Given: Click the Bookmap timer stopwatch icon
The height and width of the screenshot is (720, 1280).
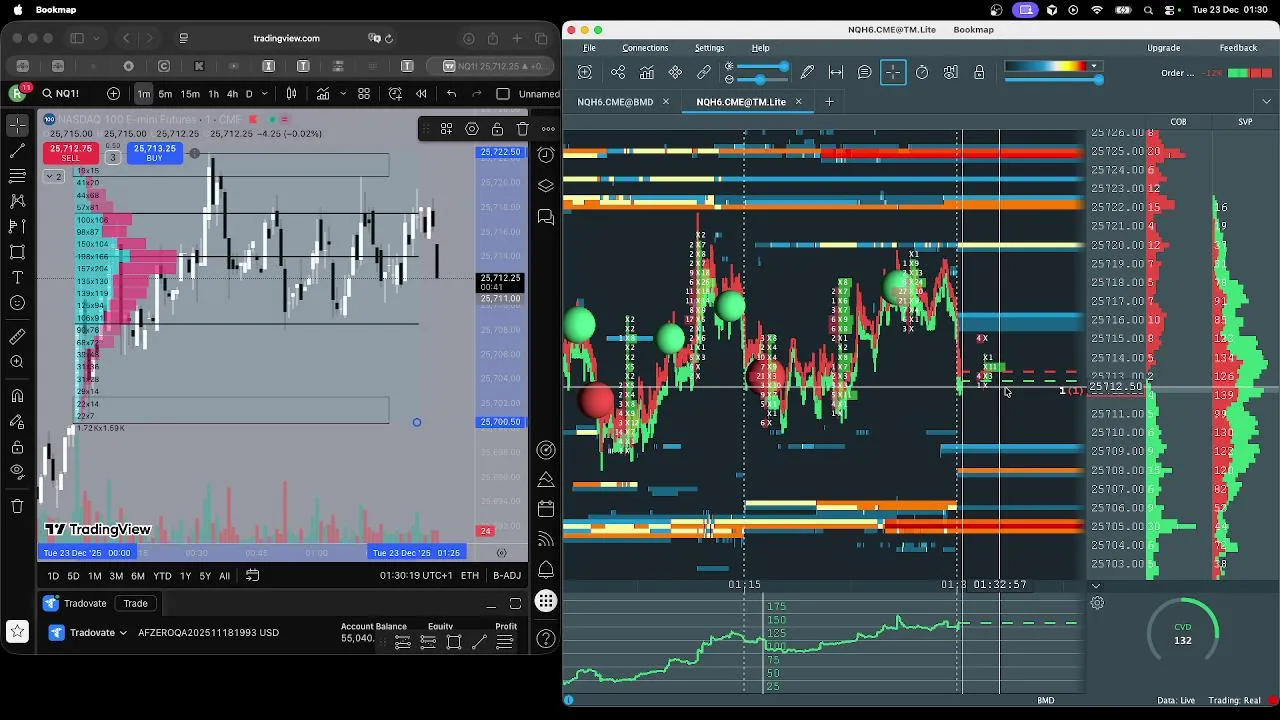Looking at the screenshot, I should [x=922, y=72].
